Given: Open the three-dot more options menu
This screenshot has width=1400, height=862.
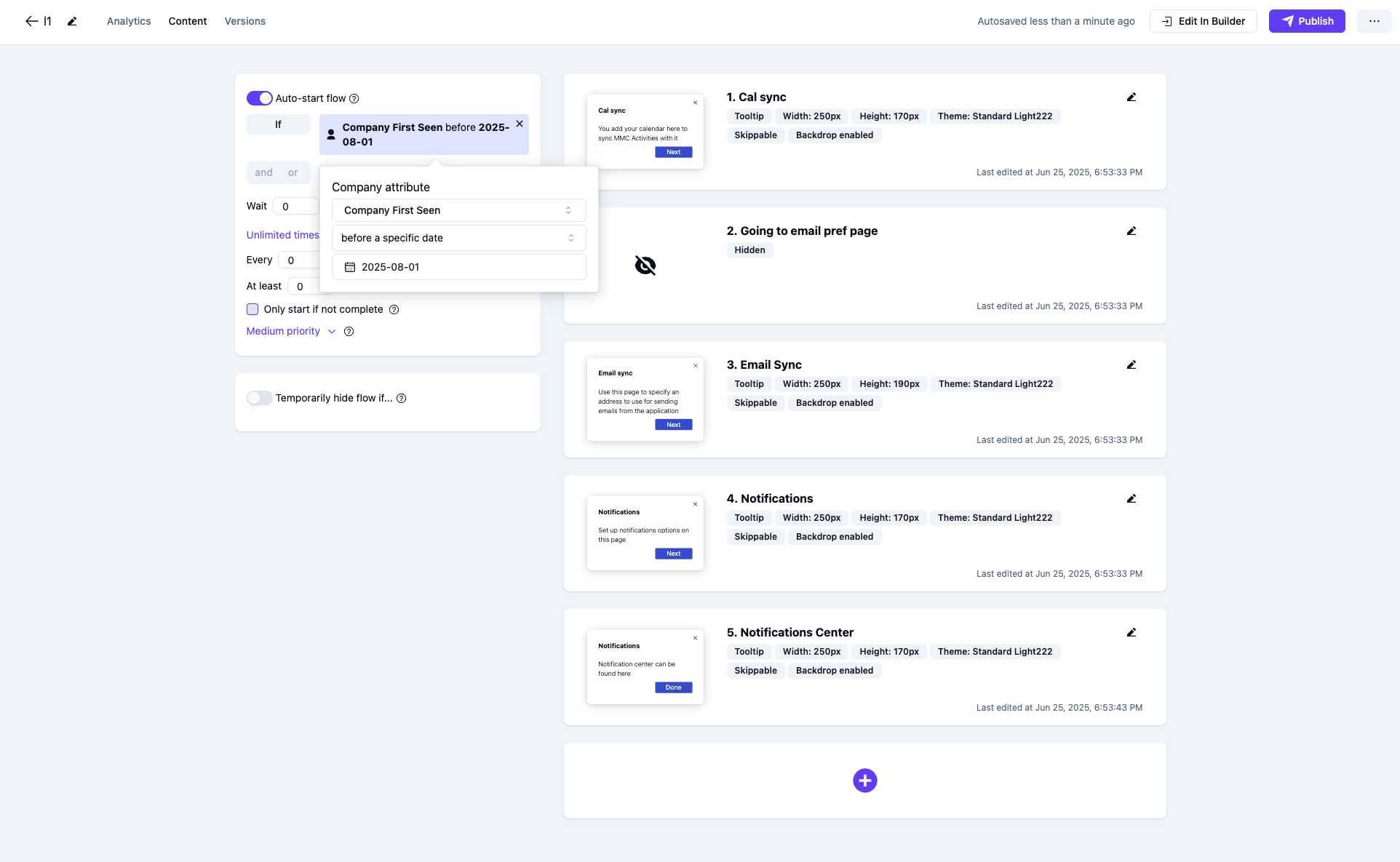Looking at the screenshot, I should (x=1374, y=21).
